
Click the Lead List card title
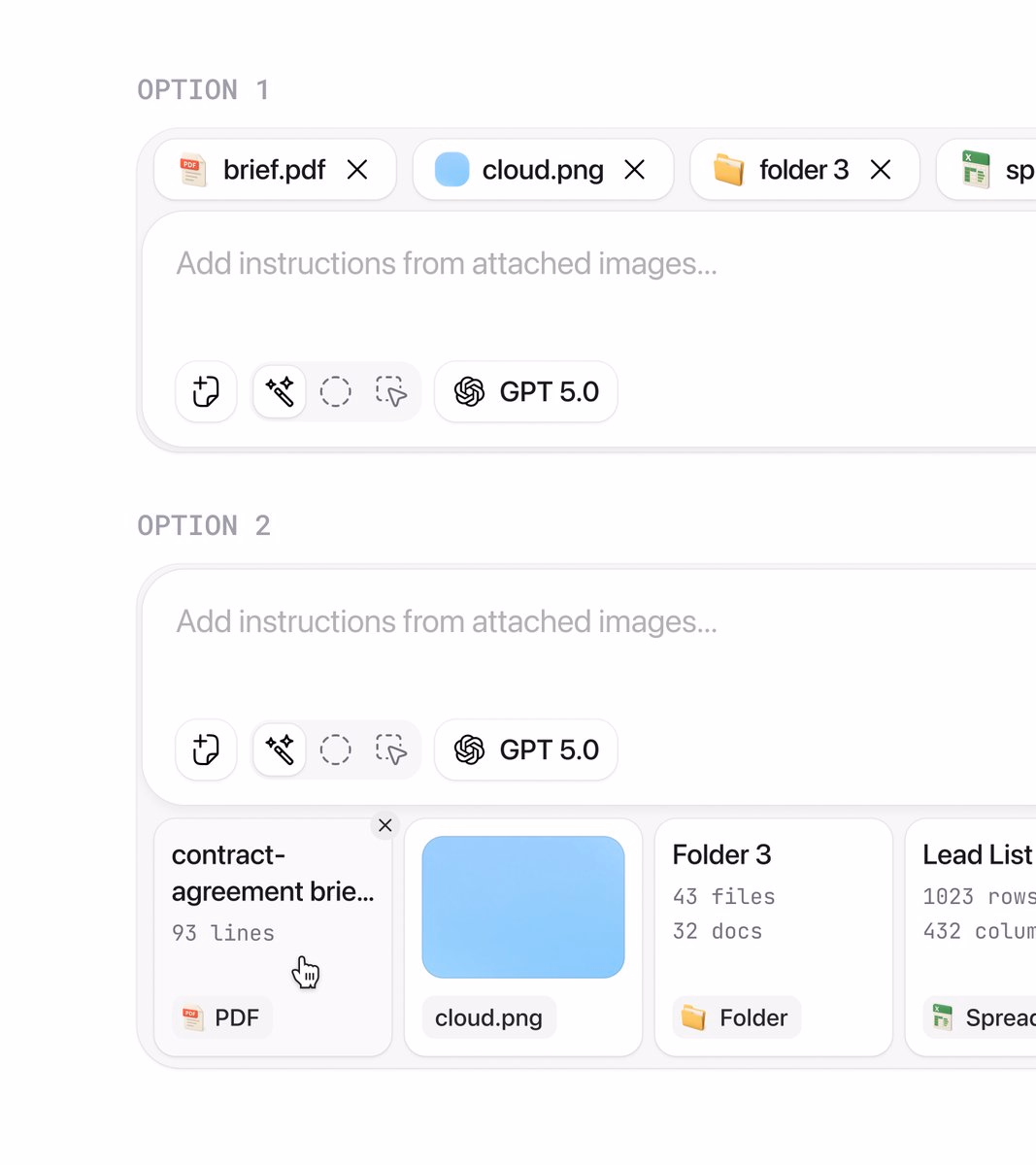point(978,855)
